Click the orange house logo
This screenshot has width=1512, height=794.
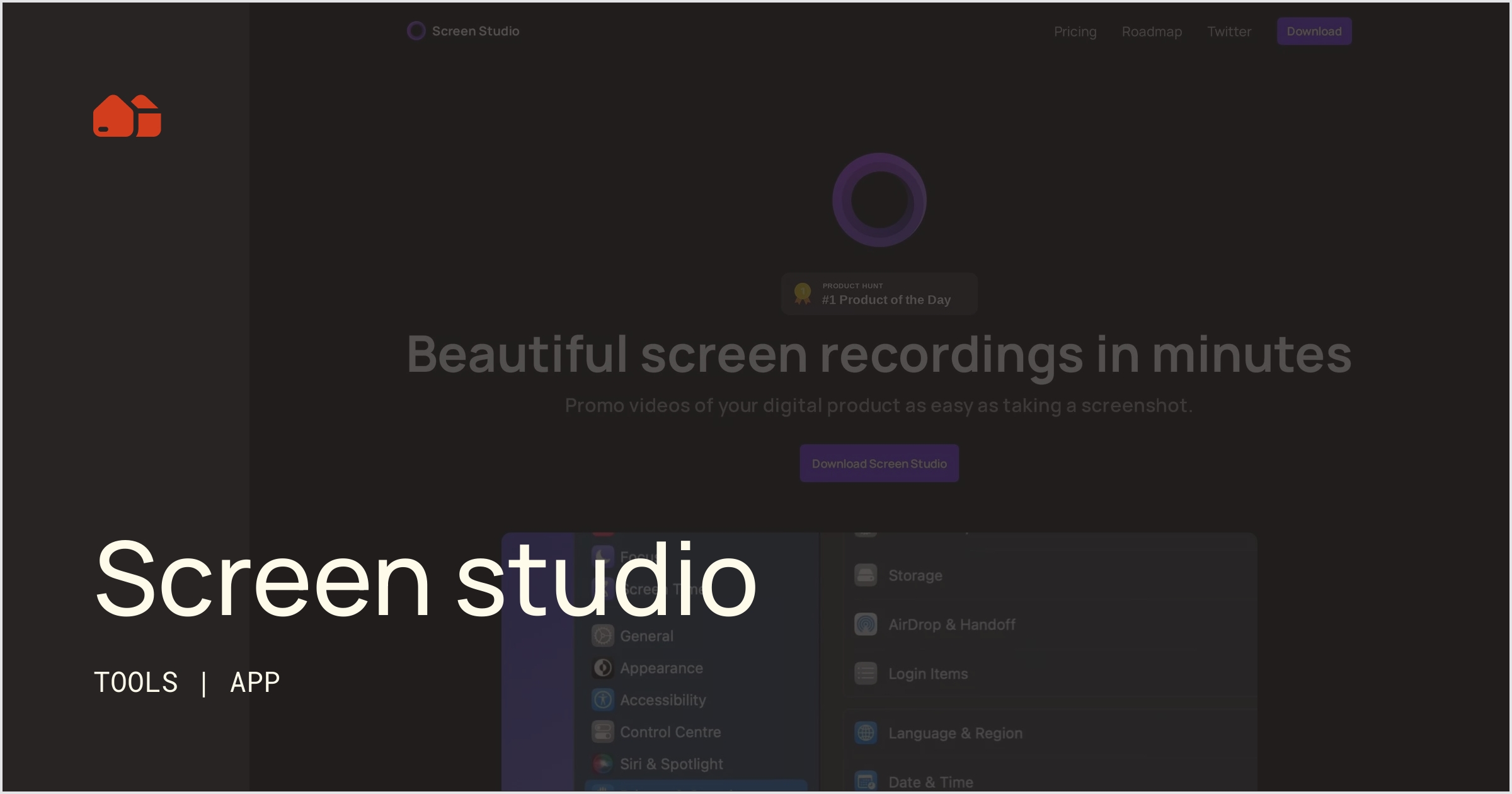tap(127, 116)
